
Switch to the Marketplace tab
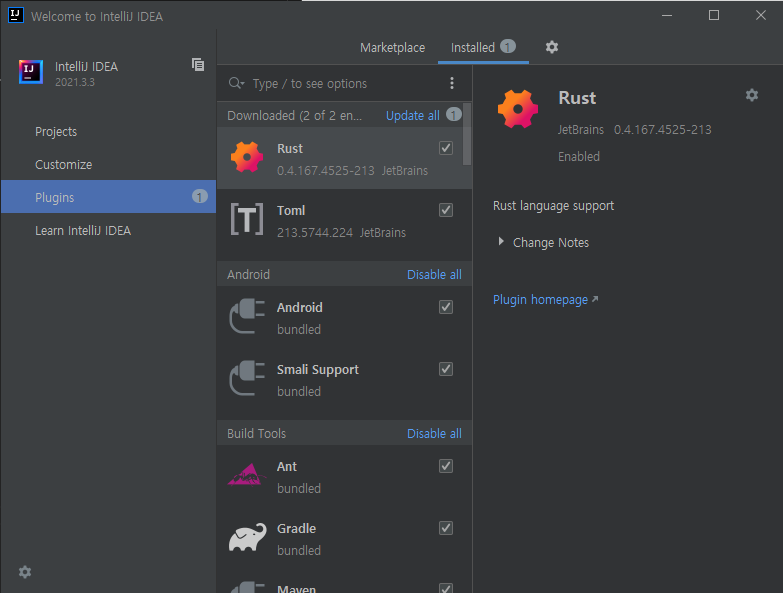[x=392, y=47]
